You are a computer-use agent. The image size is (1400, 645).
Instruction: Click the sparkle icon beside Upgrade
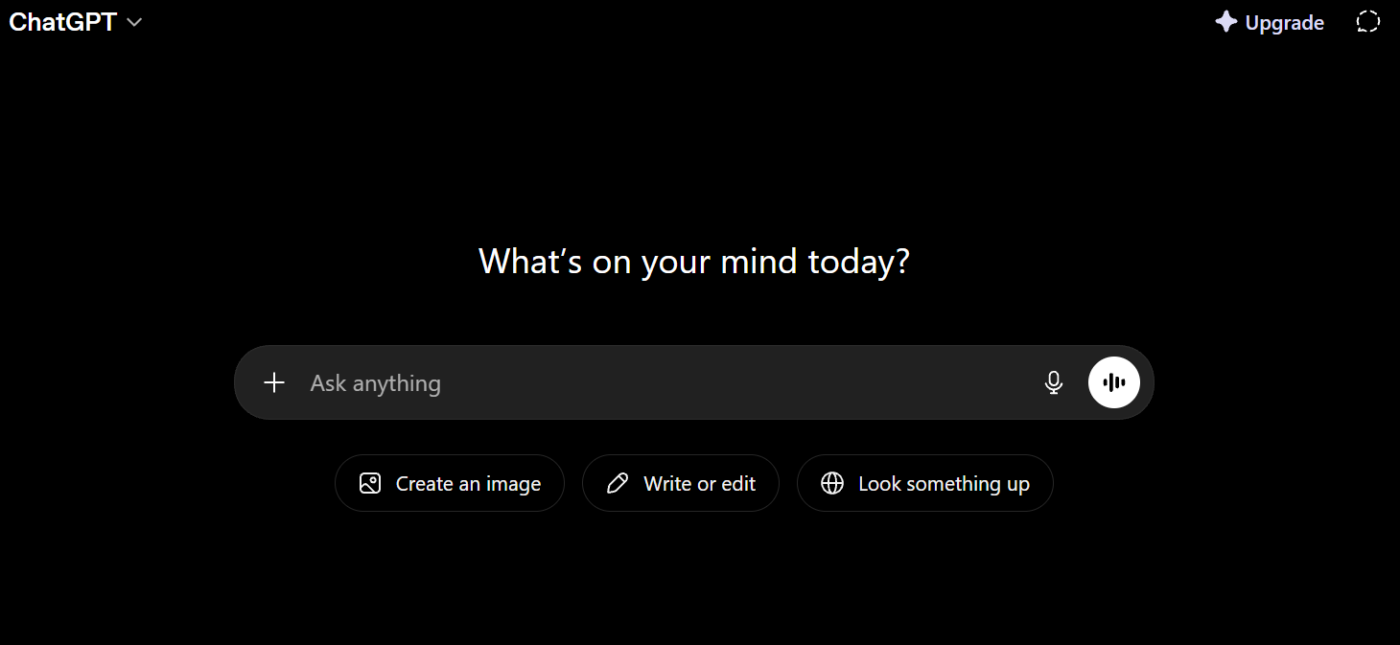(x=1226, y=22)
